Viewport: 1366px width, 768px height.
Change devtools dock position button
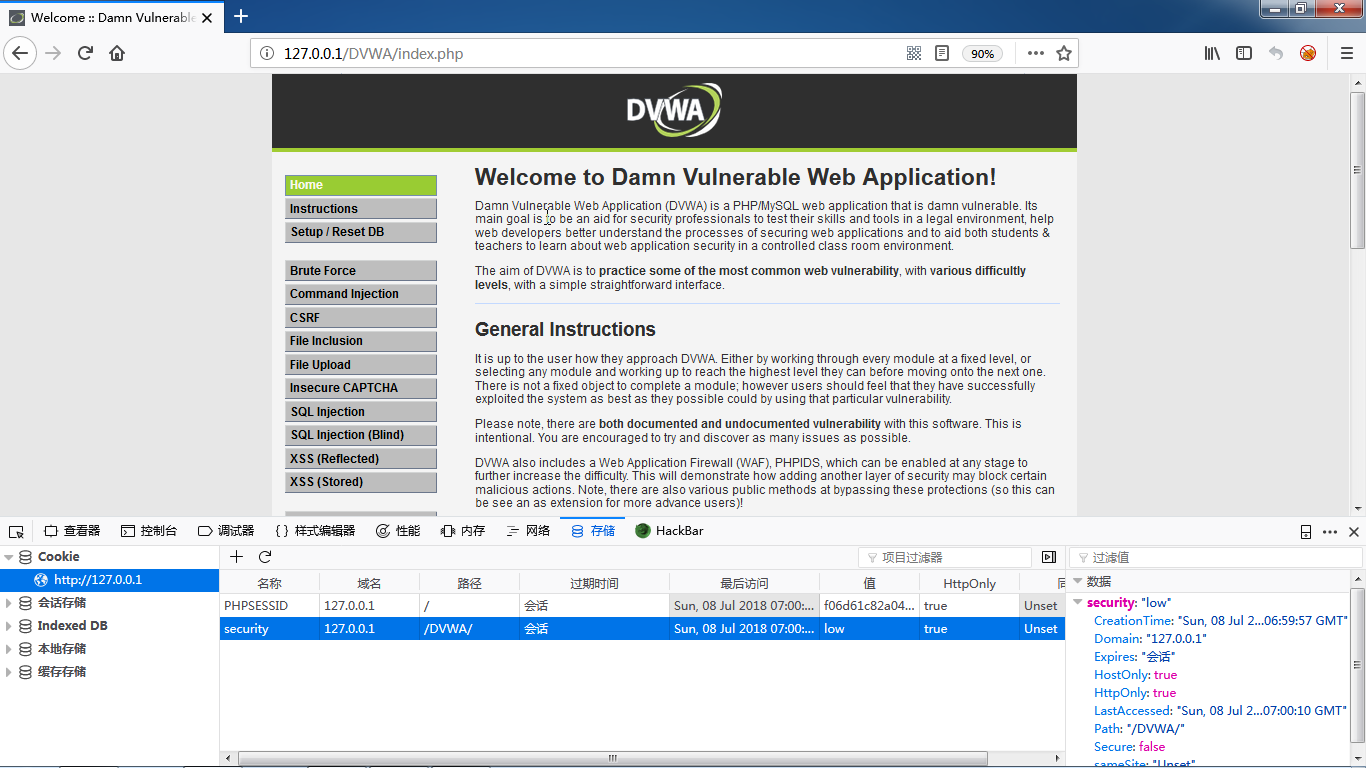[x=1306, y=532]
